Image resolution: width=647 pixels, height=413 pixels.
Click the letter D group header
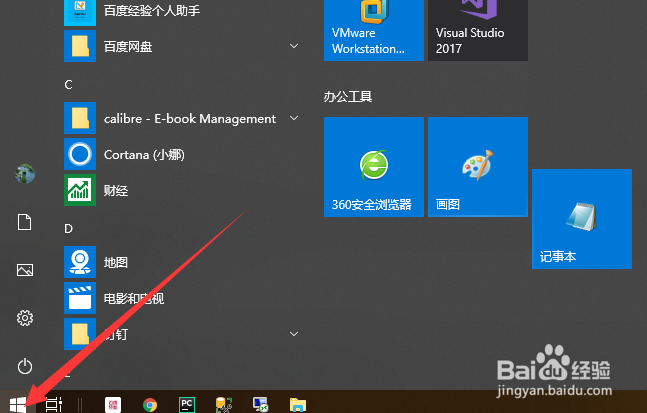pyautogui.click(x=68, y=229)
